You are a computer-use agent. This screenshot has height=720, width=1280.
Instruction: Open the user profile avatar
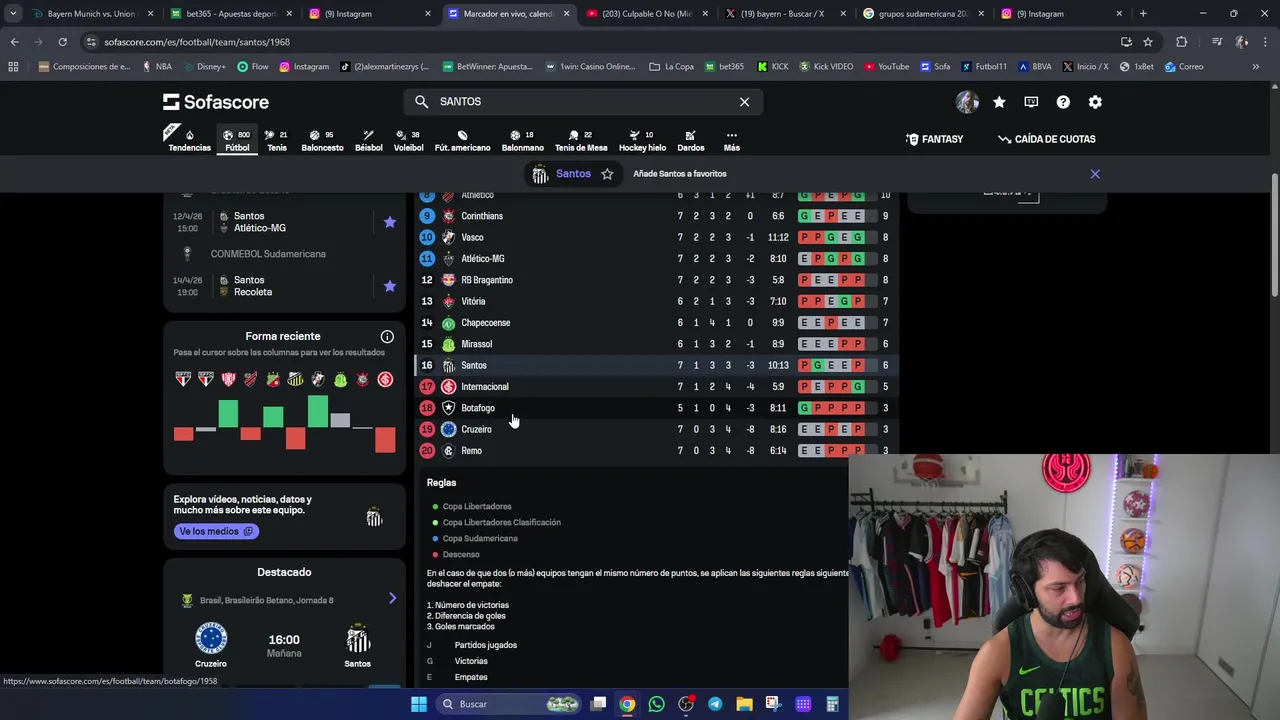point(967,102)
